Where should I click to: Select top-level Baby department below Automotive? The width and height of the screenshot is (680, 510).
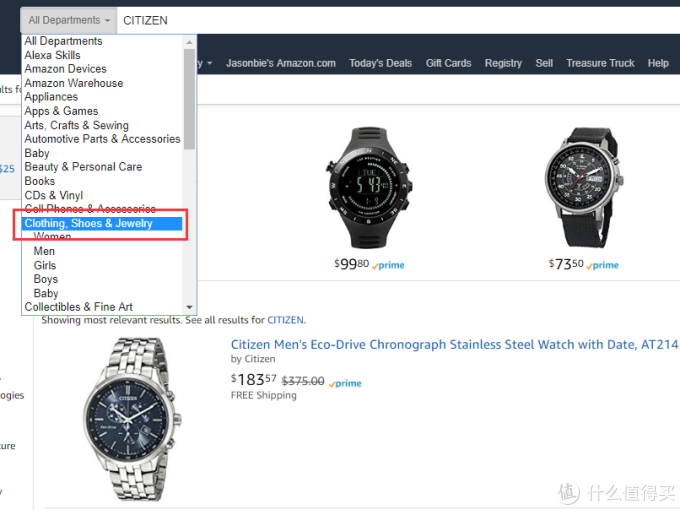click(37, 153)
